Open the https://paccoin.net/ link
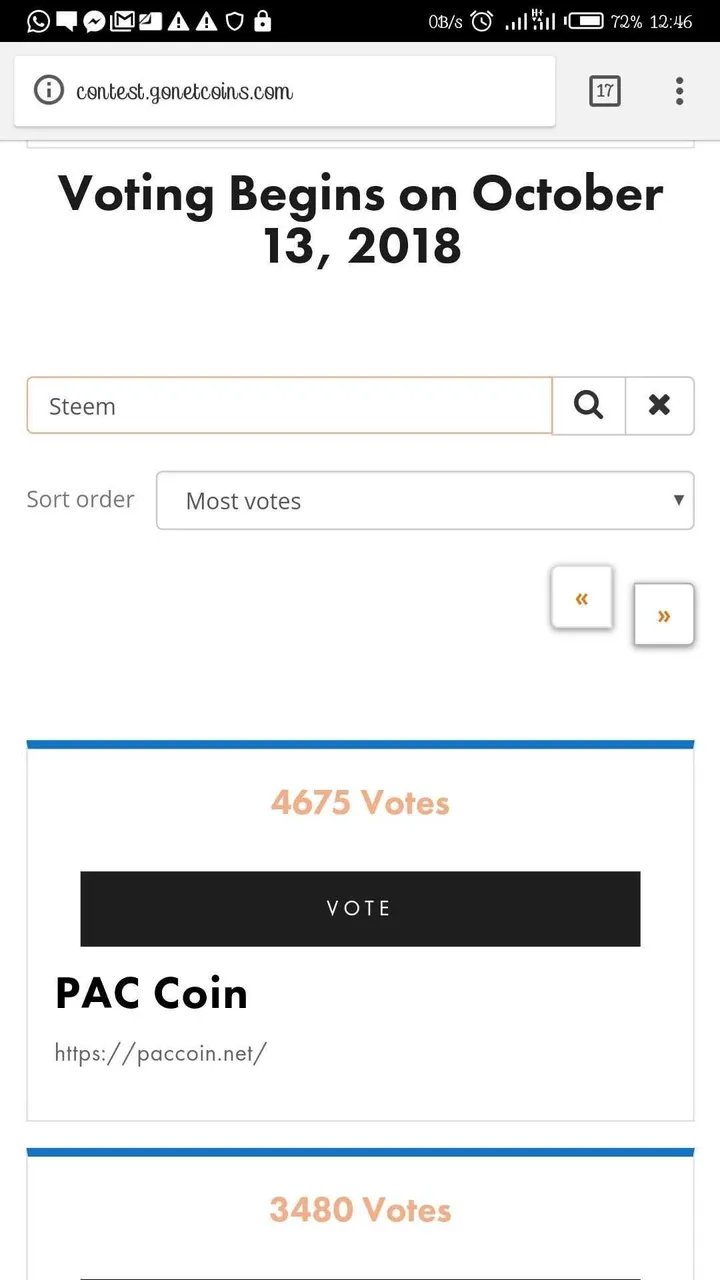The width and height of the screenshot is (720, 1280). pyautogui.click(x=161, y=1052)
